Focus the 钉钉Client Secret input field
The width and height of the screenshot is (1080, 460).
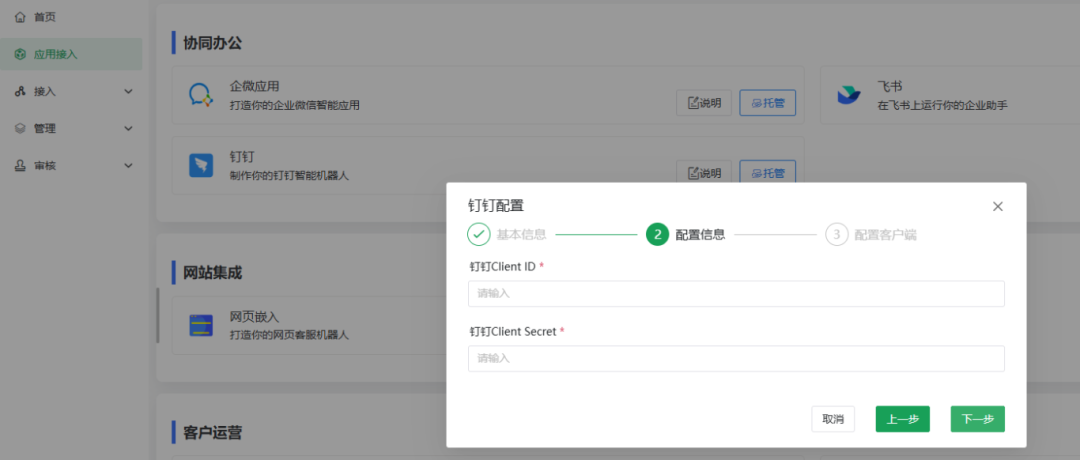tap(736, 358)
